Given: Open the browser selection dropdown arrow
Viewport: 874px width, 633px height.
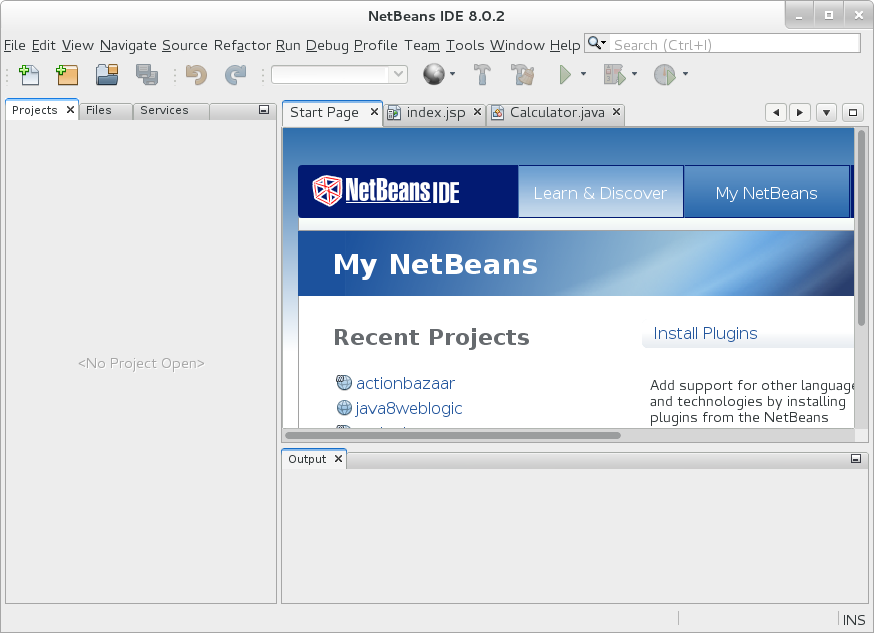Looking at the screenshot, I should point(452,74).
